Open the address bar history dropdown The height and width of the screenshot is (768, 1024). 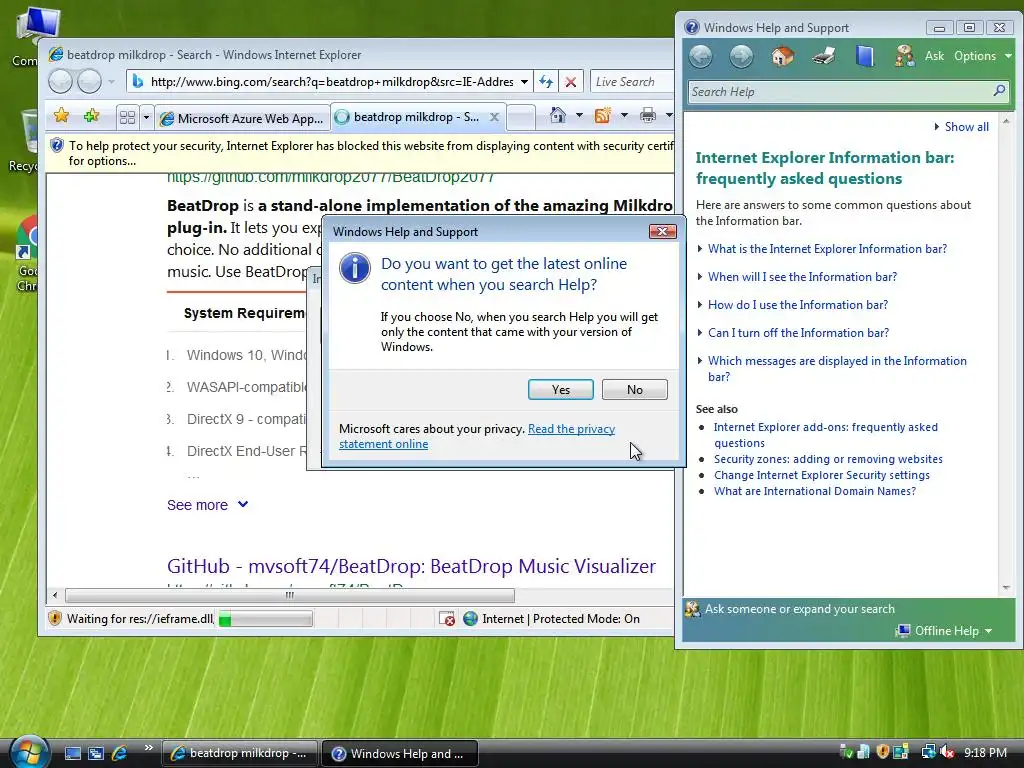[524, 82]
